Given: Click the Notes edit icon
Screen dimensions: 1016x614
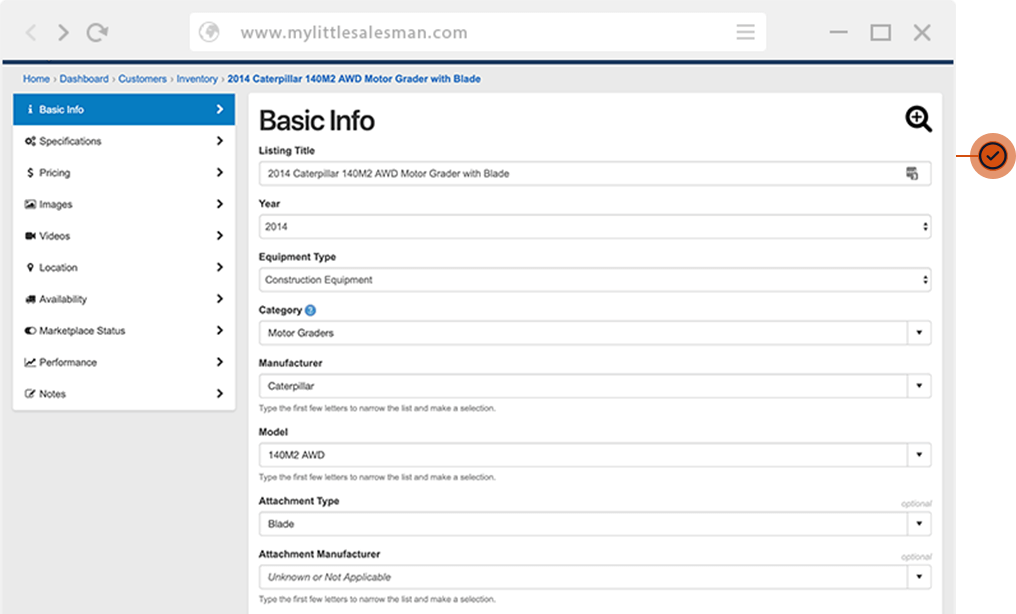Looking at the screenshot, I should [30, 394].
